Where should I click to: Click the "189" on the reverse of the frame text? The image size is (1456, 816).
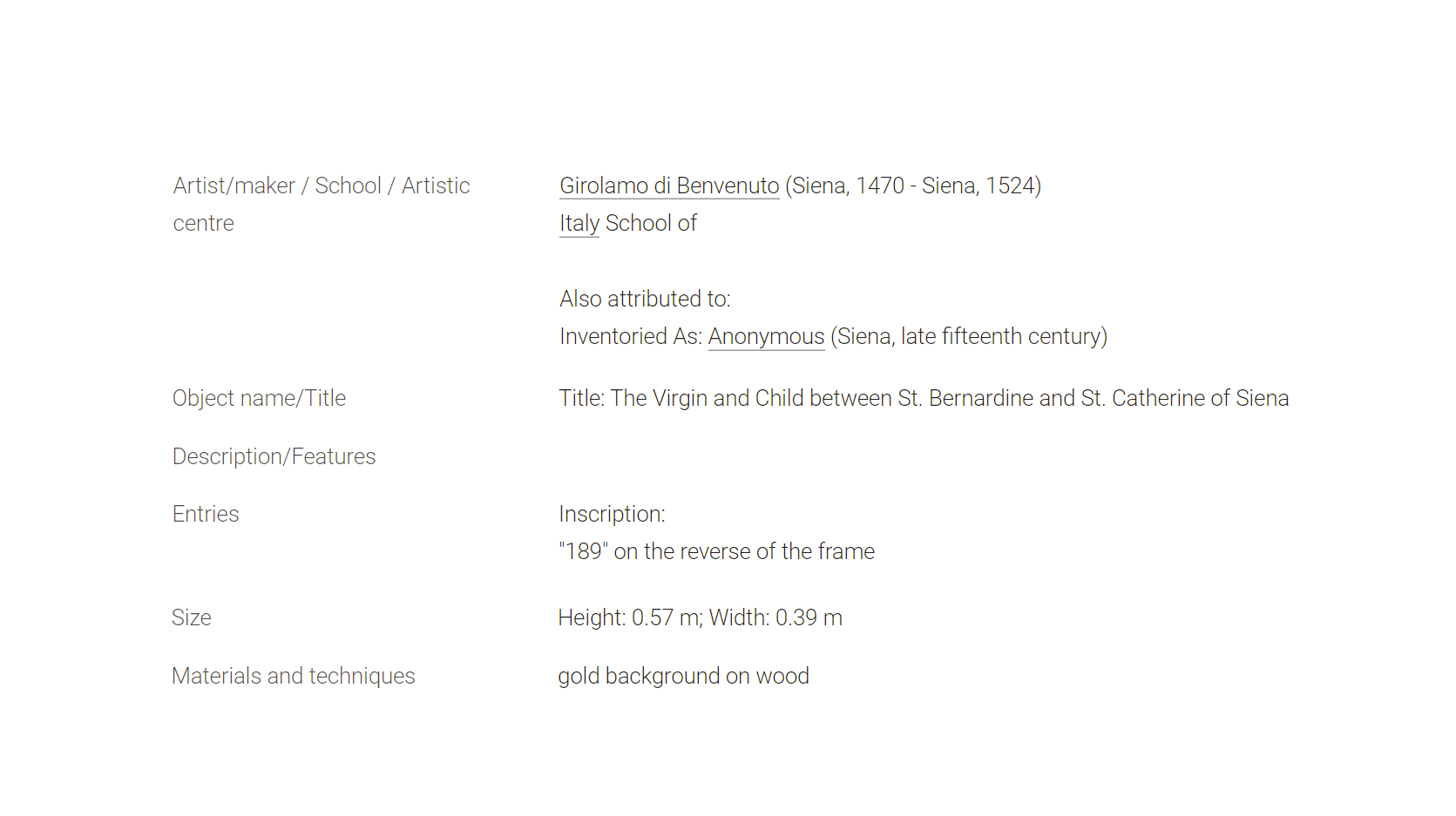(716, 551)
